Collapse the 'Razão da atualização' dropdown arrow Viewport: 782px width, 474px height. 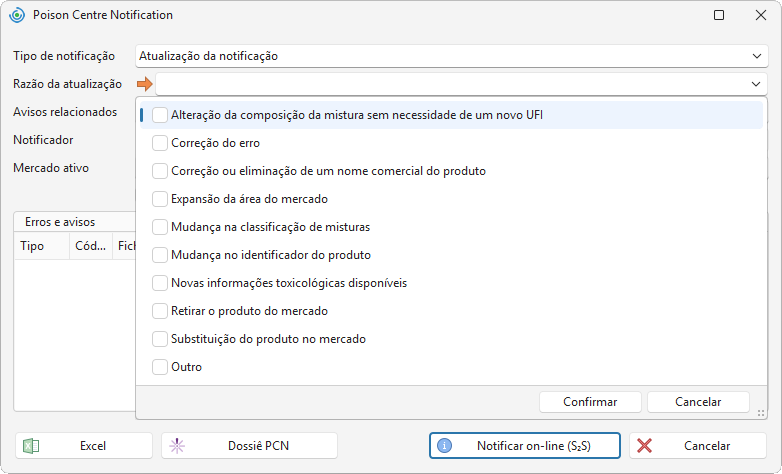(x=756, y=84)
